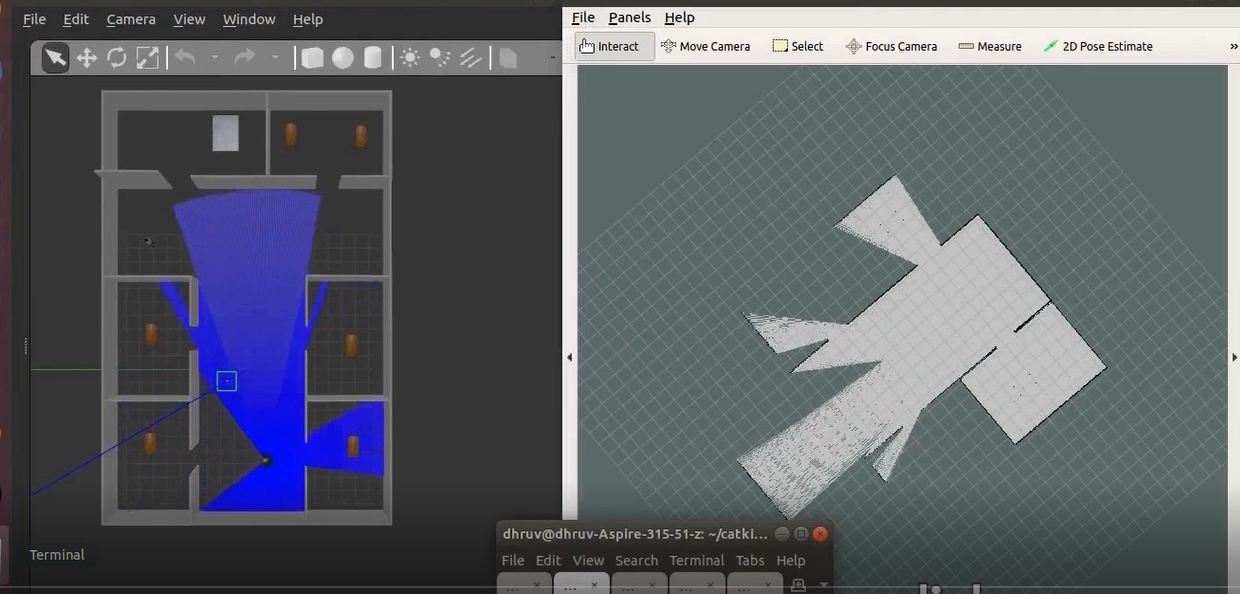
Task: Choose the RViz 2D Pose Estimate tool
Action: [x=1097, y=46]
